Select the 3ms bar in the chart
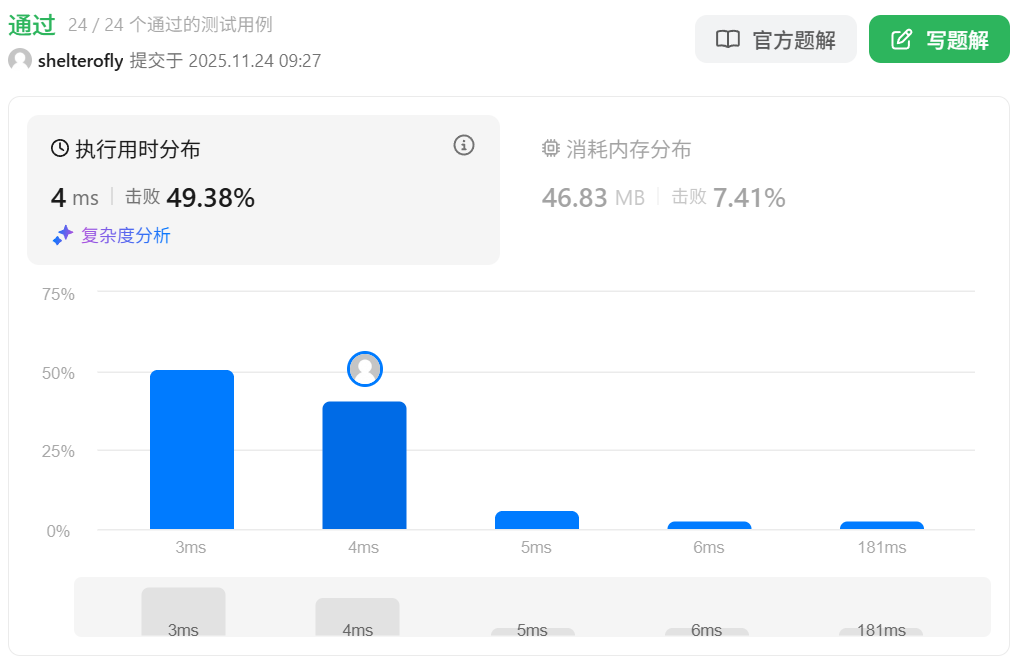Viewport: 1020px width, 663px height. click(192, 450)
